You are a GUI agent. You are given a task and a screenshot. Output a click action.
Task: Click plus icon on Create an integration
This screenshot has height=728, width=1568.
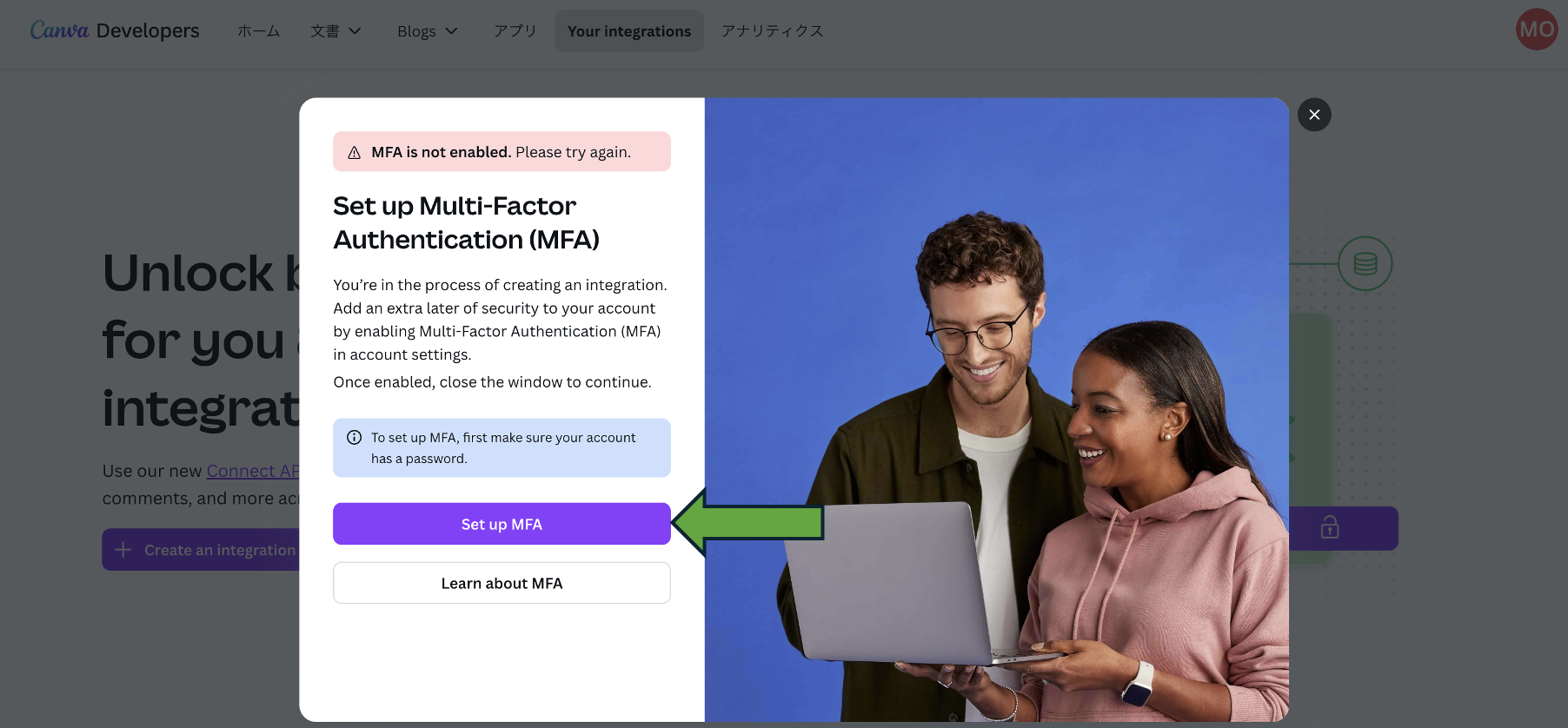point(123,550)
